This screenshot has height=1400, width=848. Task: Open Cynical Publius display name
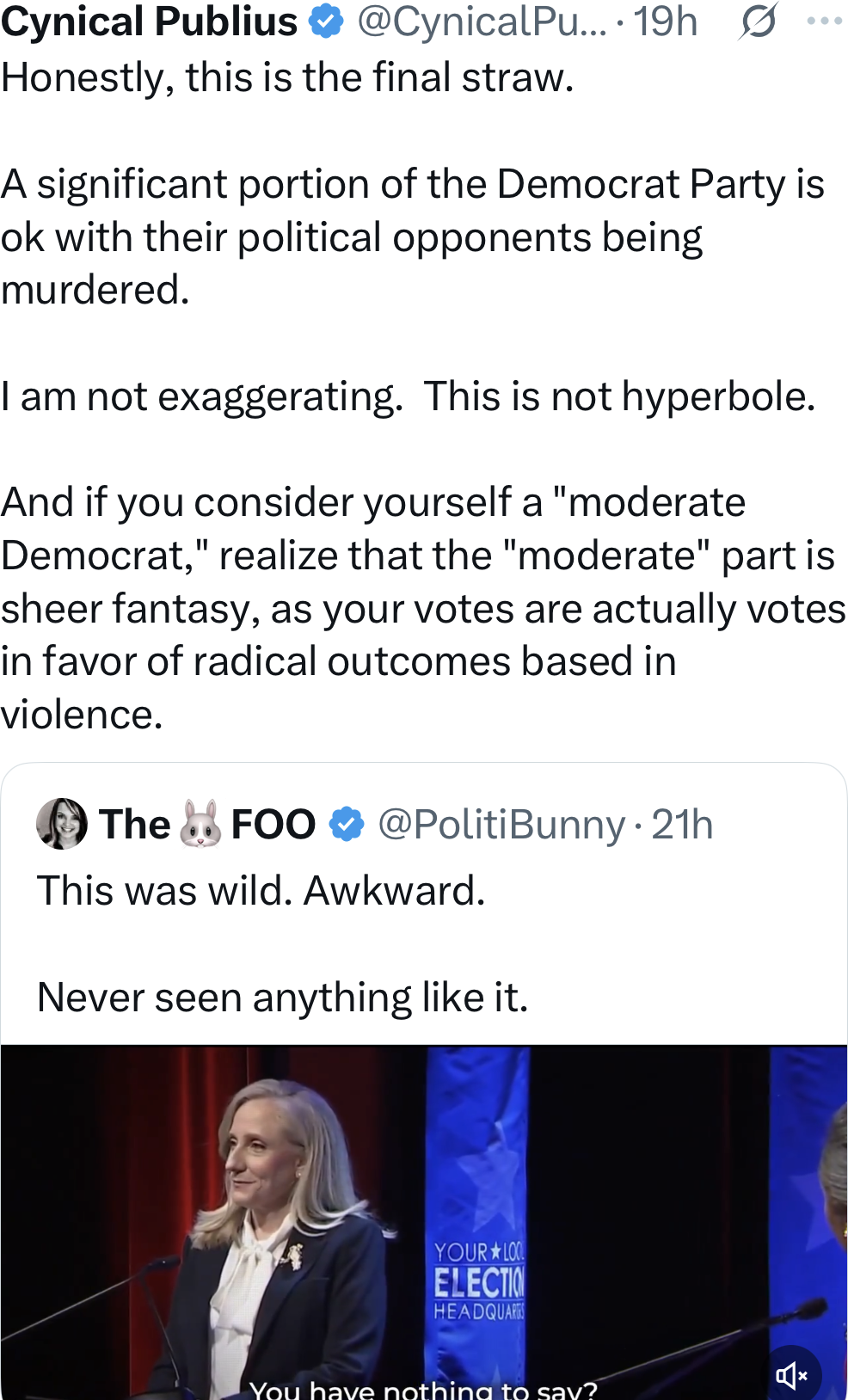[149, 21]
